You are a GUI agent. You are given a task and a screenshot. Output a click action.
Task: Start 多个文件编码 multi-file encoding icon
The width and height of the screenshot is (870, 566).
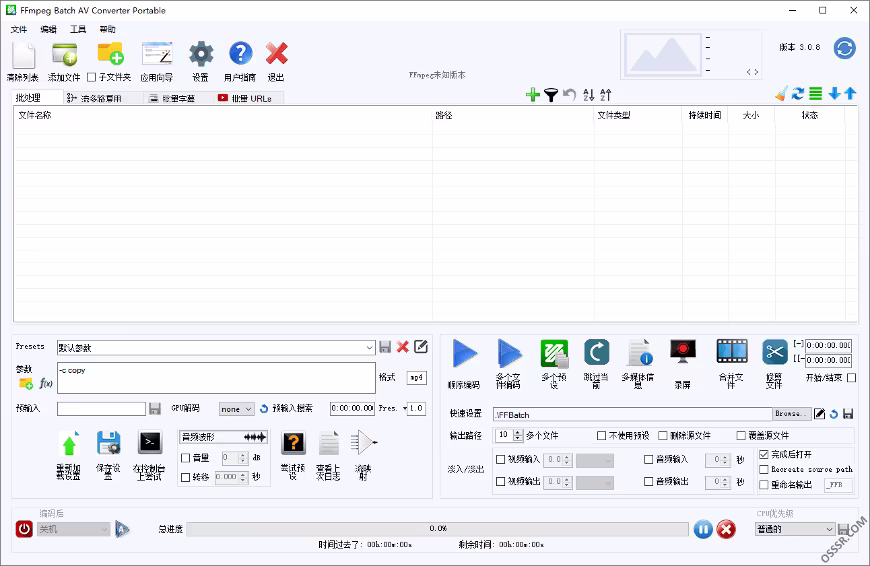[509, 353]
